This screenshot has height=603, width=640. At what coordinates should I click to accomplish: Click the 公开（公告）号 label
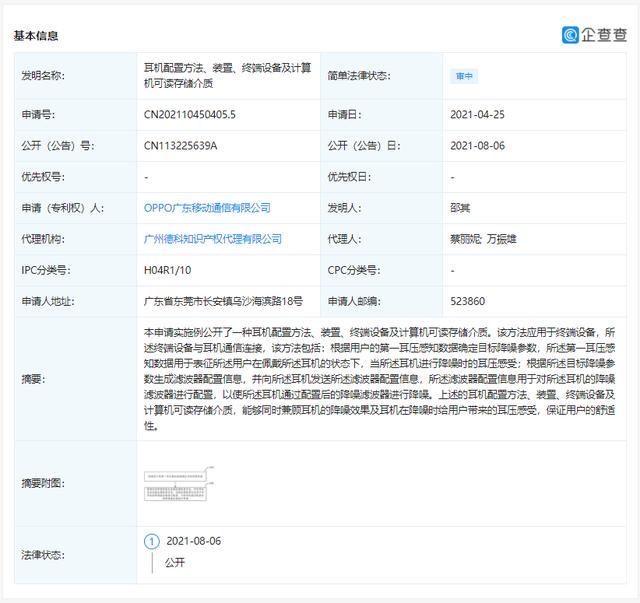pos(58,146)
